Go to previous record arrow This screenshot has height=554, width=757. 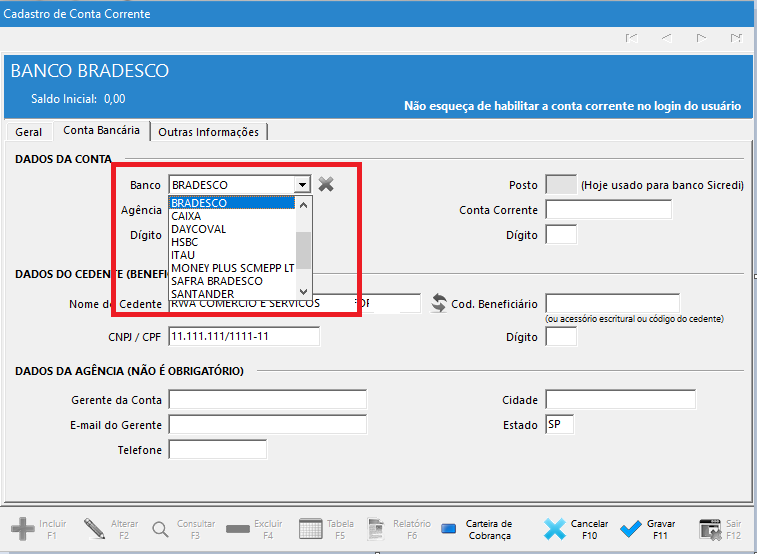tap(666, 38)
